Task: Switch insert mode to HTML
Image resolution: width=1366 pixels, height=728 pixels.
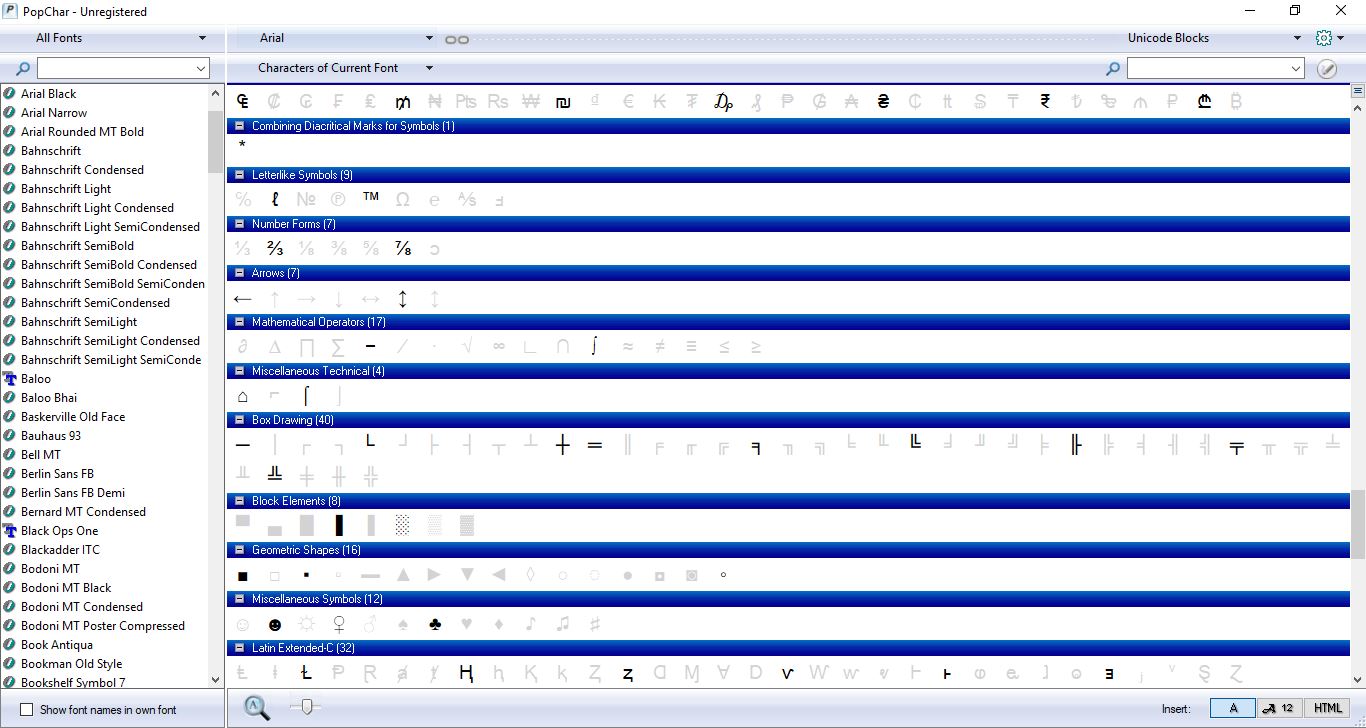Action: click(1327, 708)
